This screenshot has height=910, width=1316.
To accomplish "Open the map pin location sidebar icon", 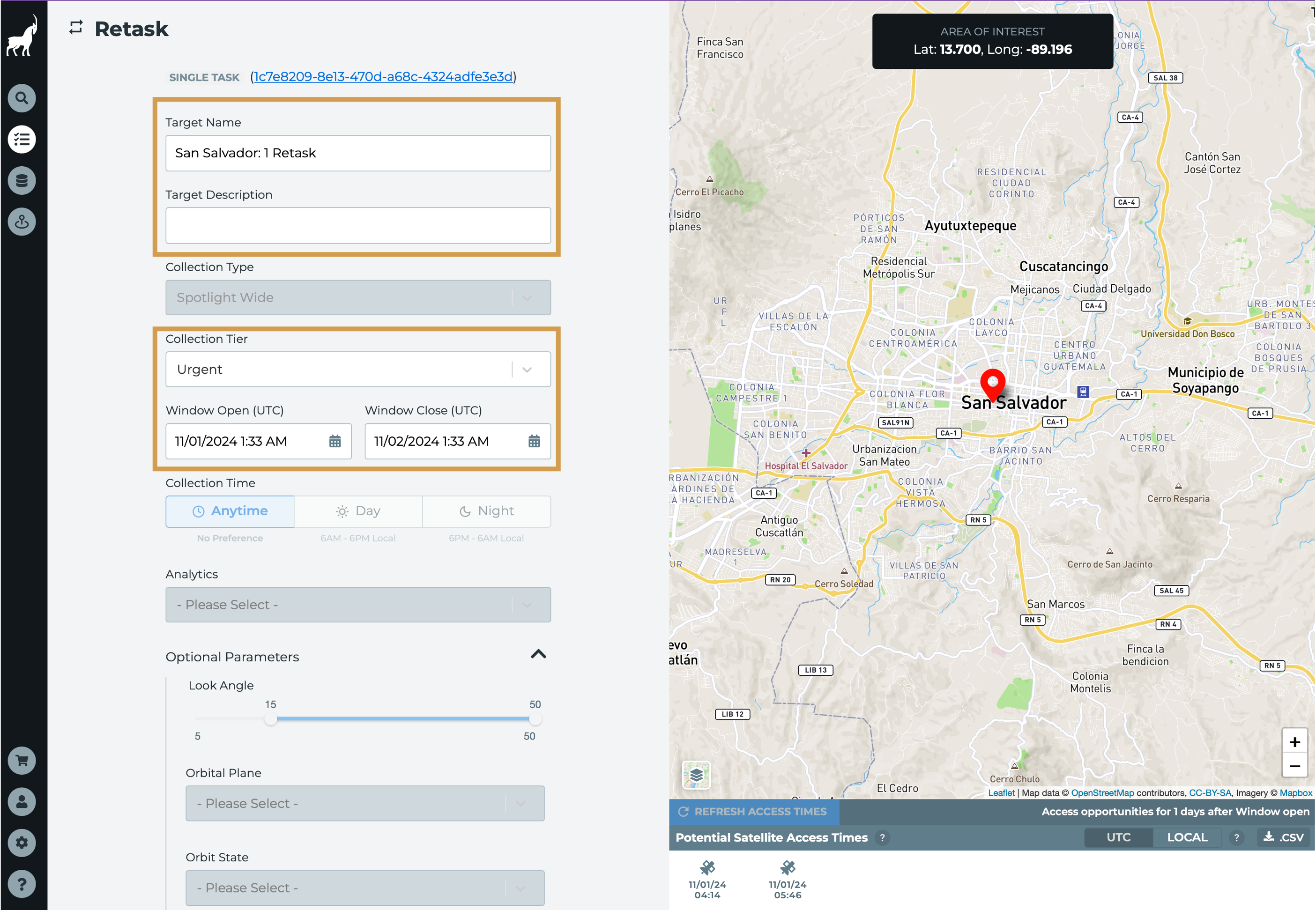I will (x=22, y=222).
